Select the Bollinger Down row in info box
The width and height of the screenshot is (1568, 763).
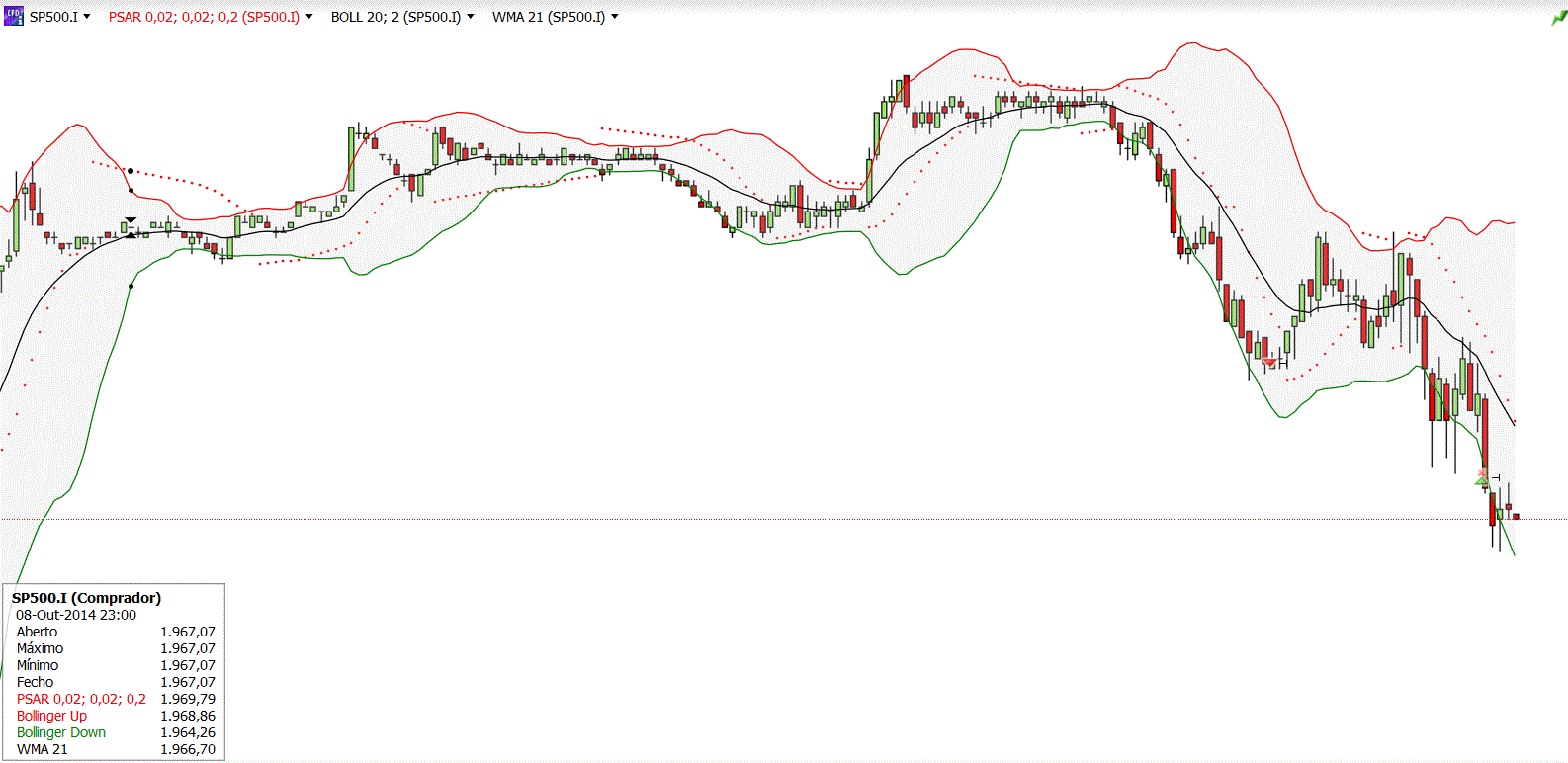coord(115,732)
